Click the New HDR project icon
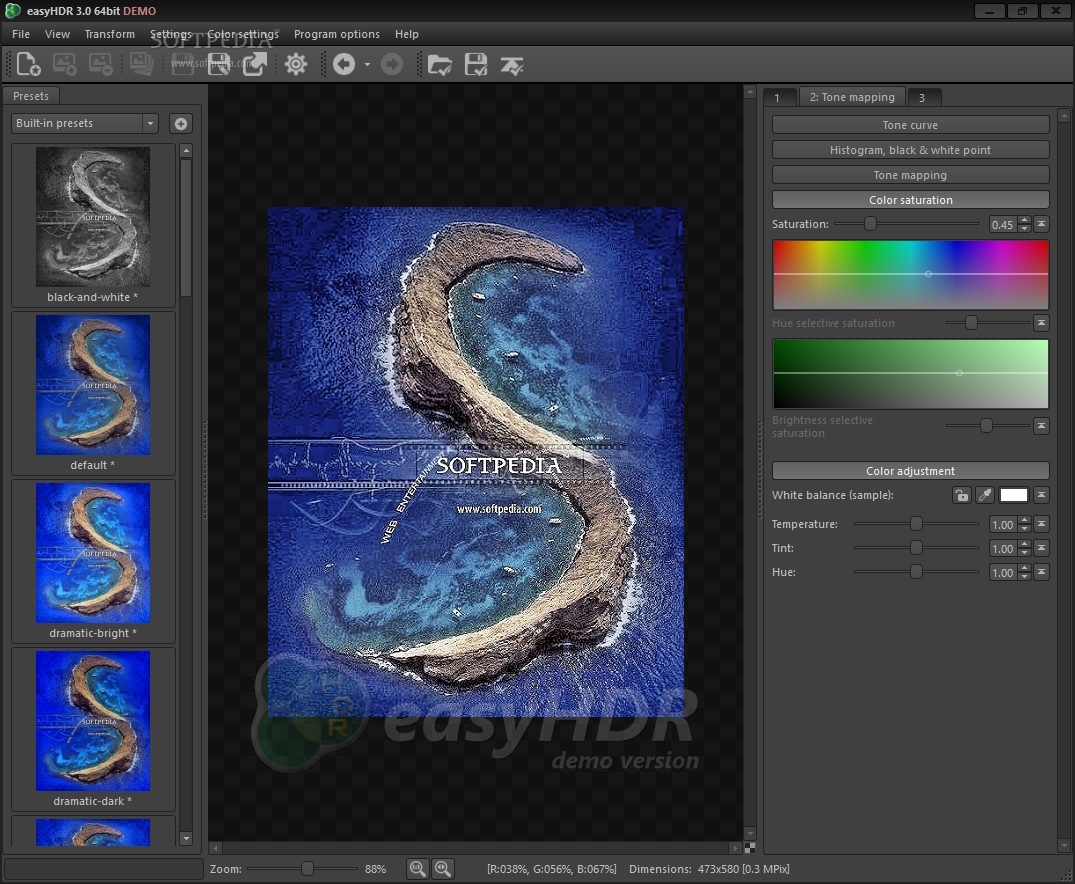This screenshot has height=884, width=1075. 29,64
